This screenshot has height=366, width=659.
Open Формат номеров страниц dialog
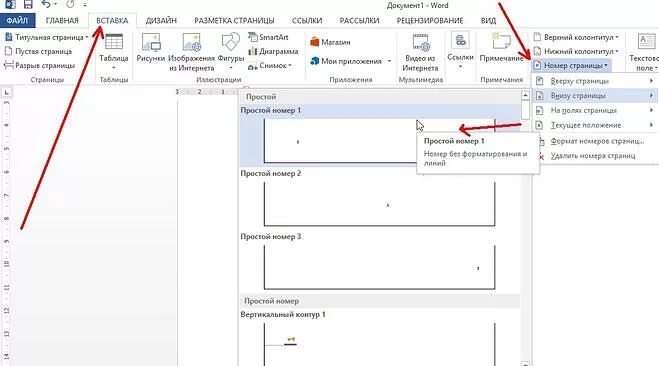pyautogui.click(x=597, y=141)
